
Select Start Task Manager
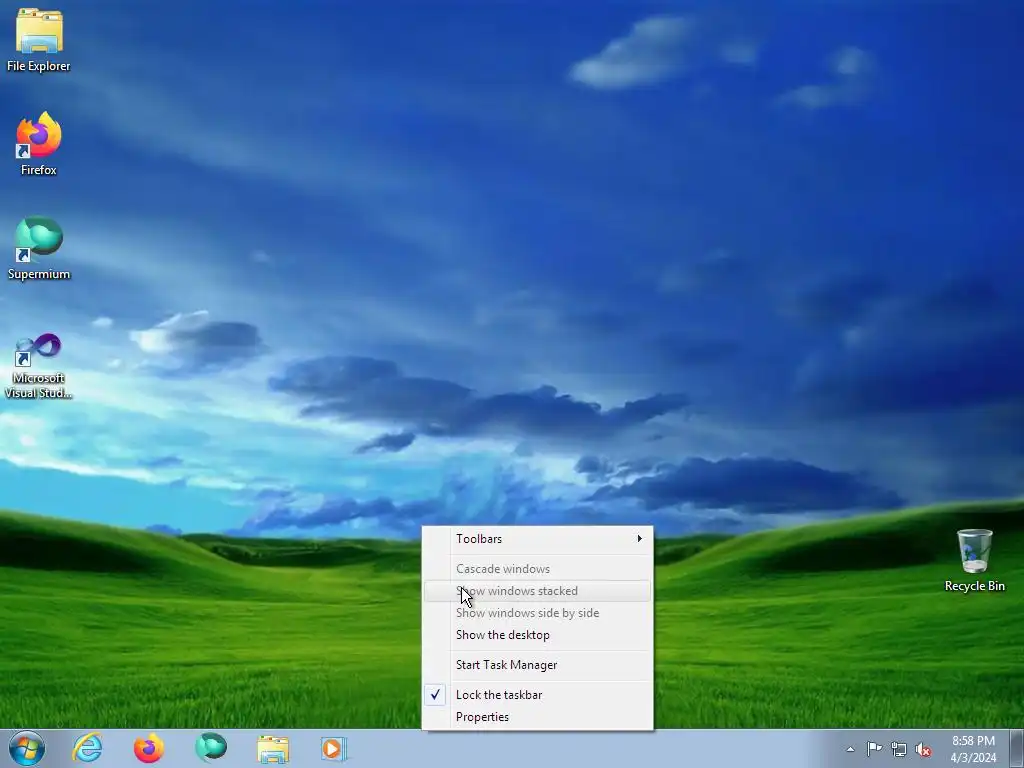tap(537, 665)
